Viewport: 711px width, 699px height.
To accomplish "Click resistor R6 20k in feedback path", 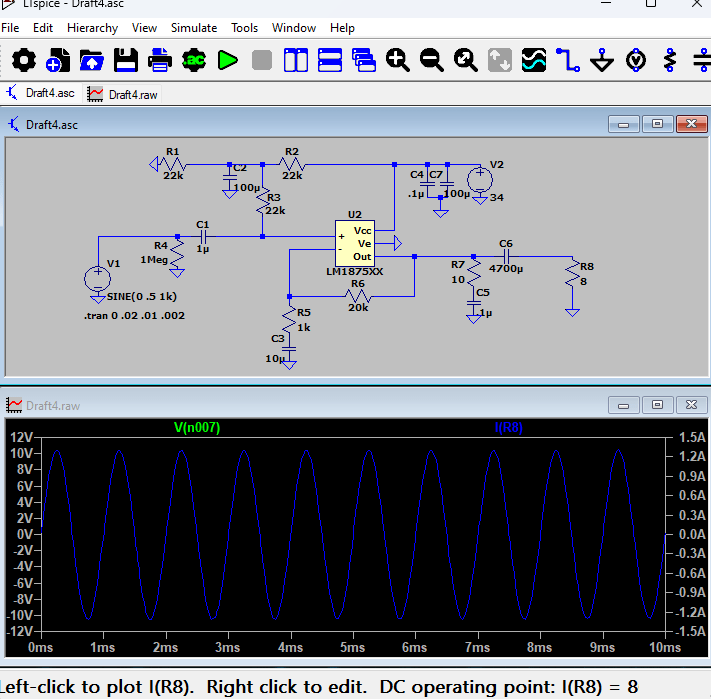I will [358, 296].
